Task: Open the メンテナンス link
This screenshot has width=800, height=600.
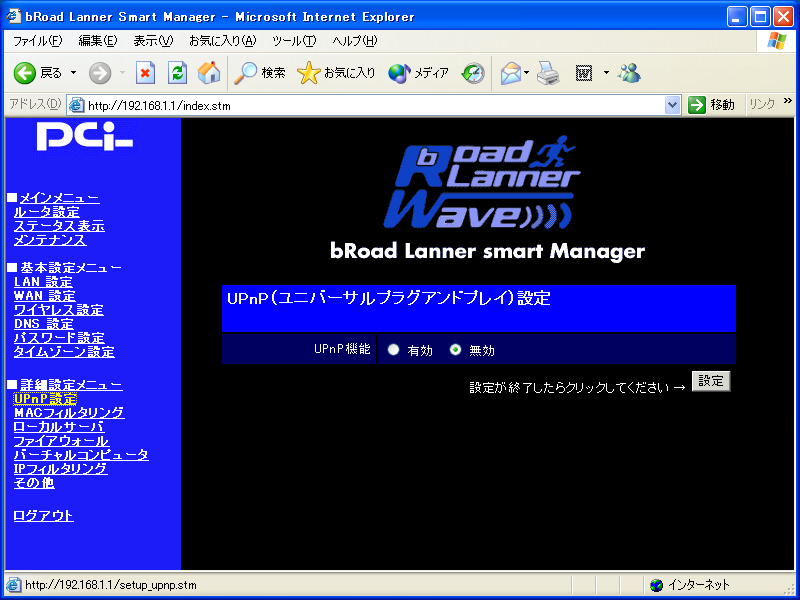Action: (x=50, y=240)
